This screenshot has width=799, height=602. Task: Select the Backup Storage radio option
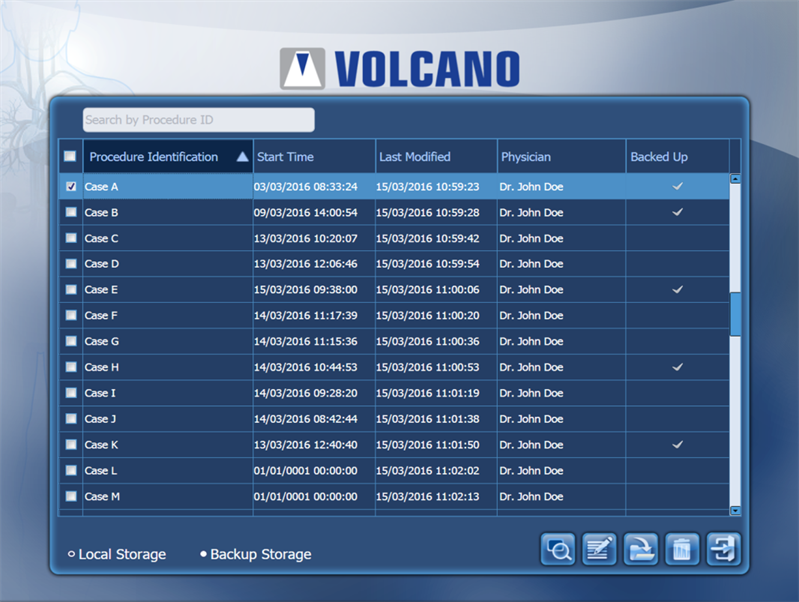click(256, 554)
